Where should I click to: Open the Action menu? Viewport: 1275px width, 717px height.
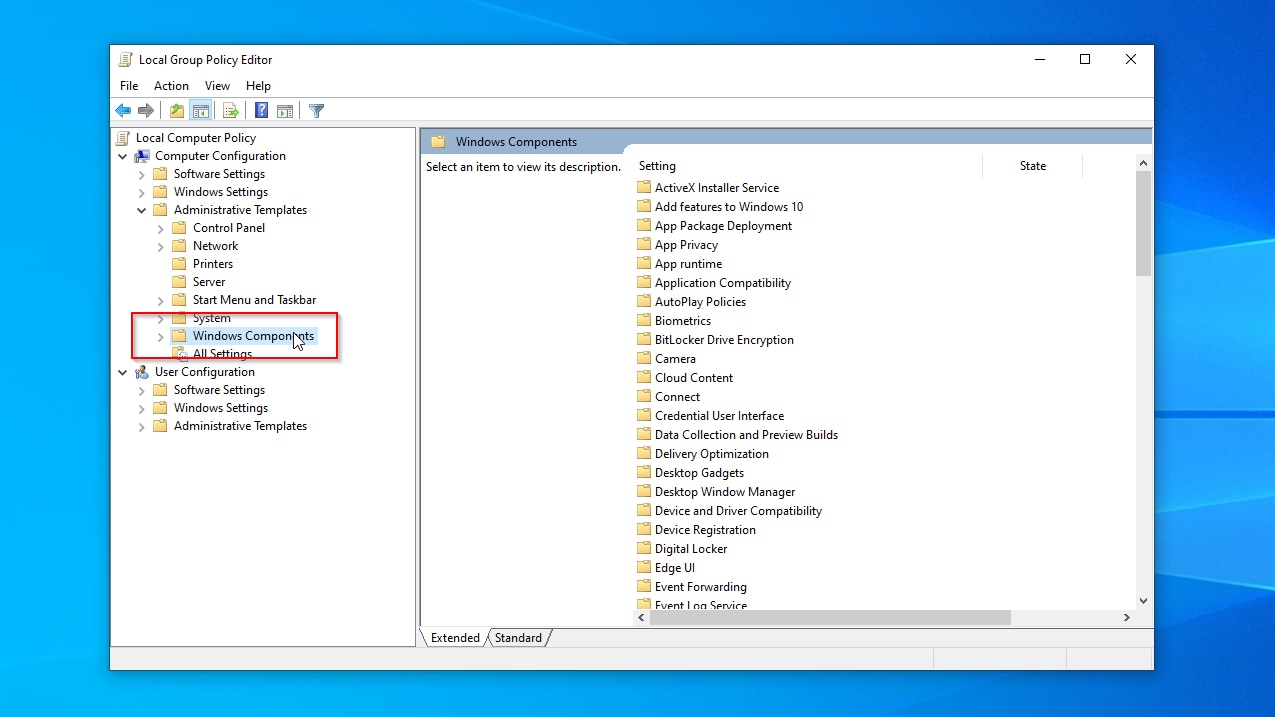171,86
